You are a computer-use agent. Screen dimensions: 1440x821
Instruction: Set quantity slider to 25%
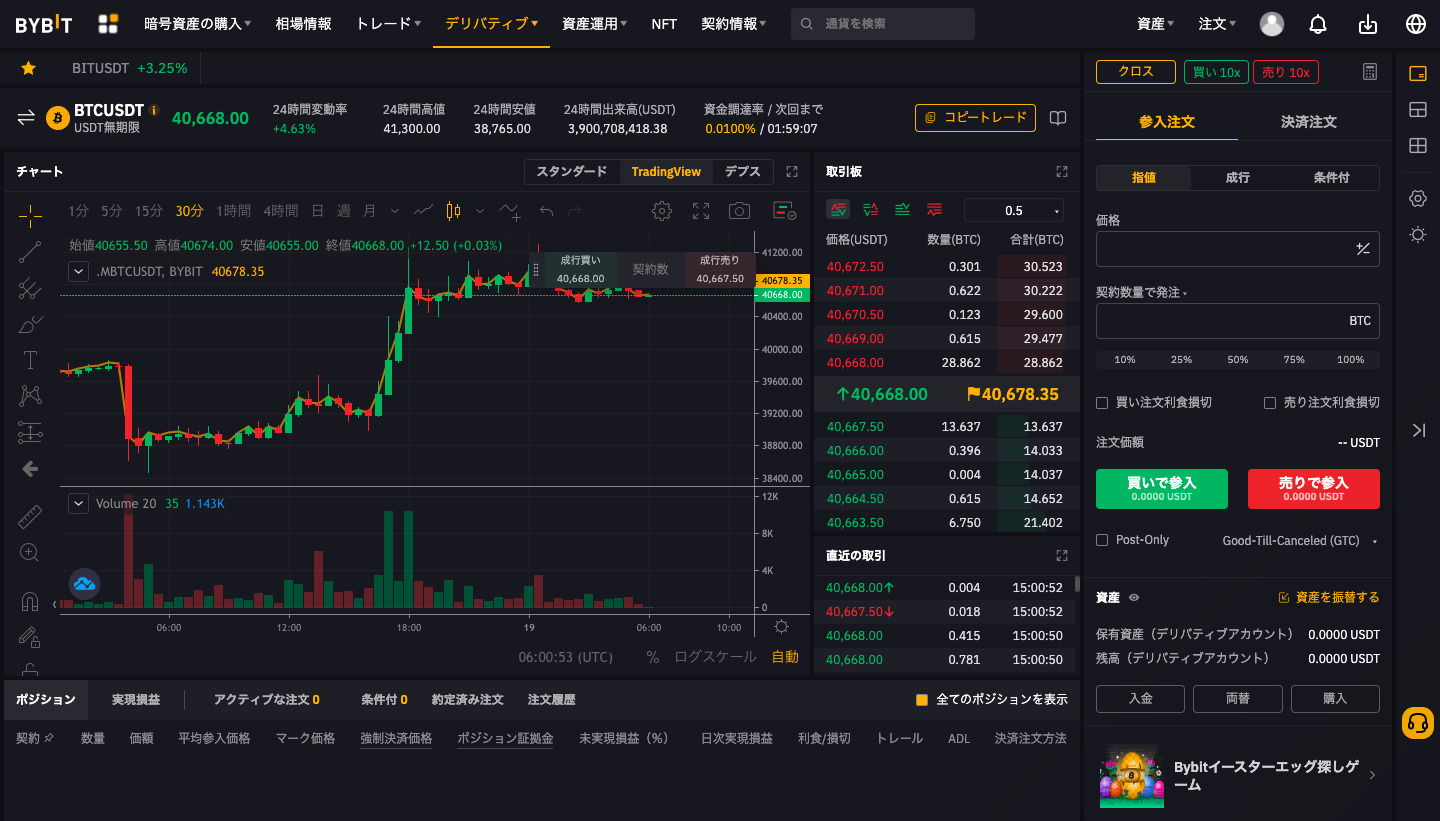click(x=1182, y=360)
